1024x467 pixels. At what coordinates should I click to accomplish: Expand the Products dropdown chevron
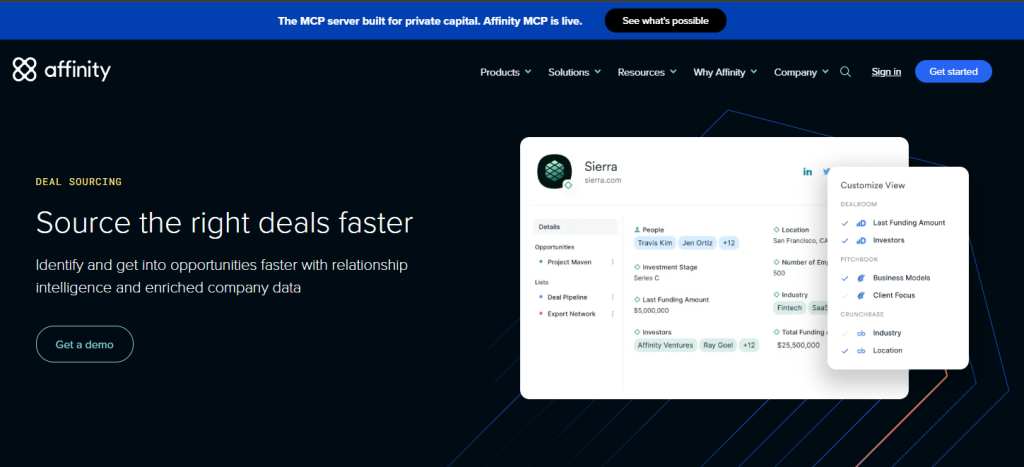pos(528,72)
